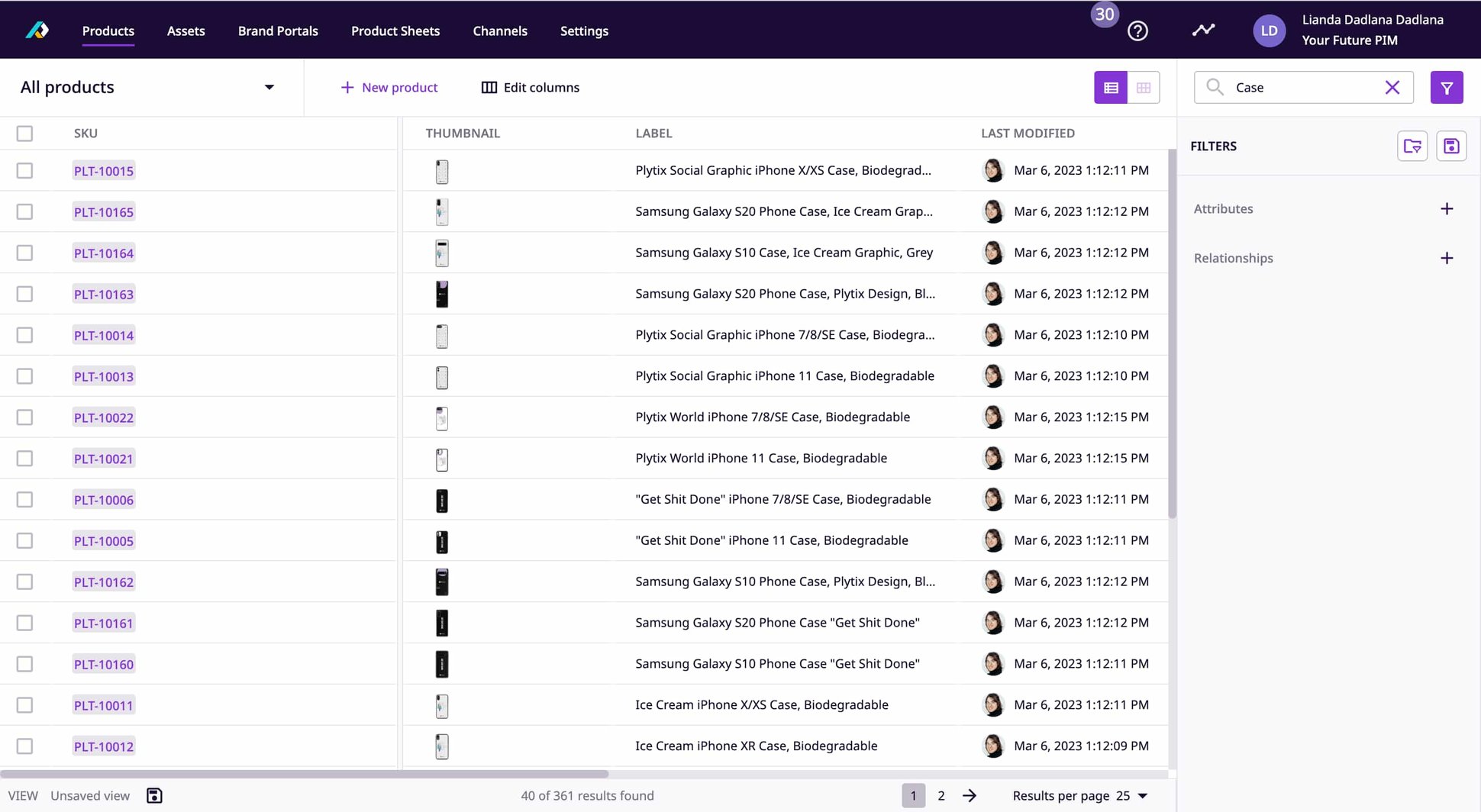The height and width of the screenshot is (812, 1481).
Task: Open the activity trend line icon
Action: [1203, 31]
